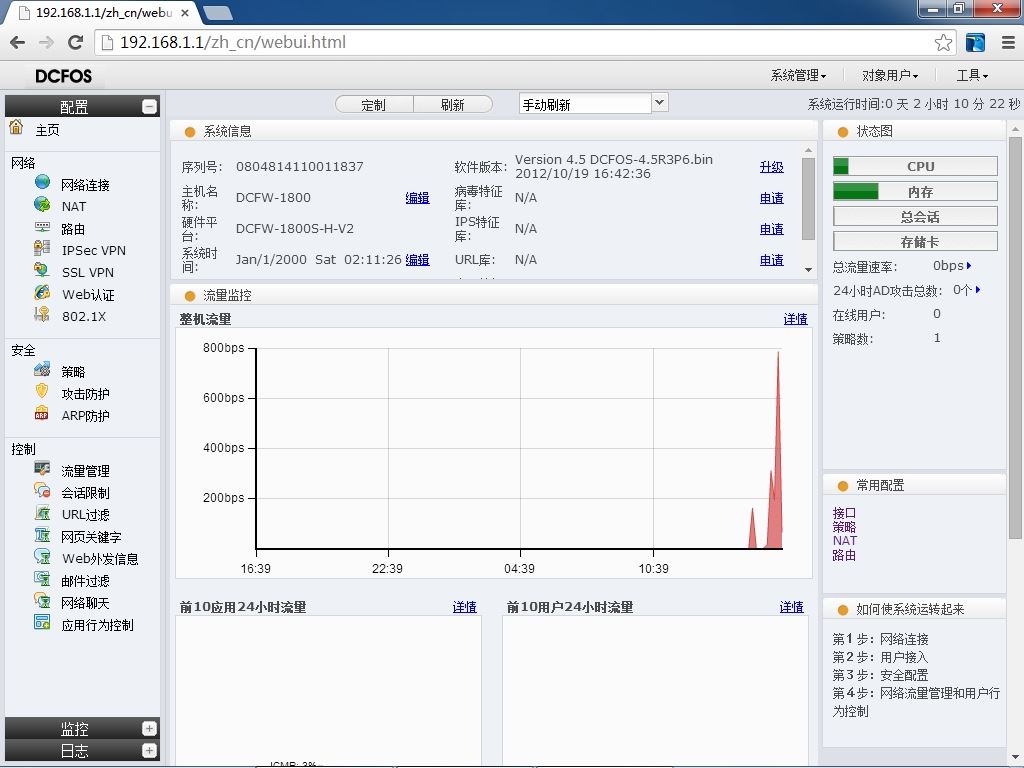Open 主页 in the sidebar
The height and width of the screenshot is (768, 1024).
[x=47, y=130]
